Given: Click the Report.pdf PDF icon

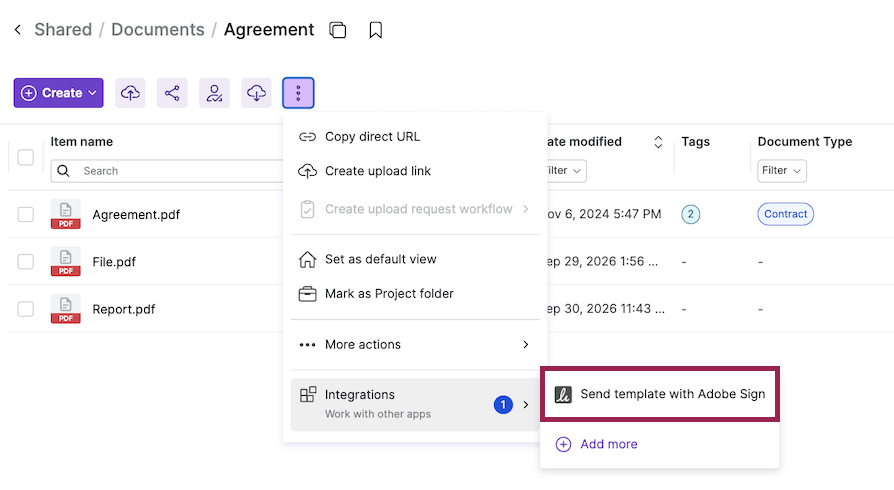Looking at the screenshot, I should [x=66, y=309].
